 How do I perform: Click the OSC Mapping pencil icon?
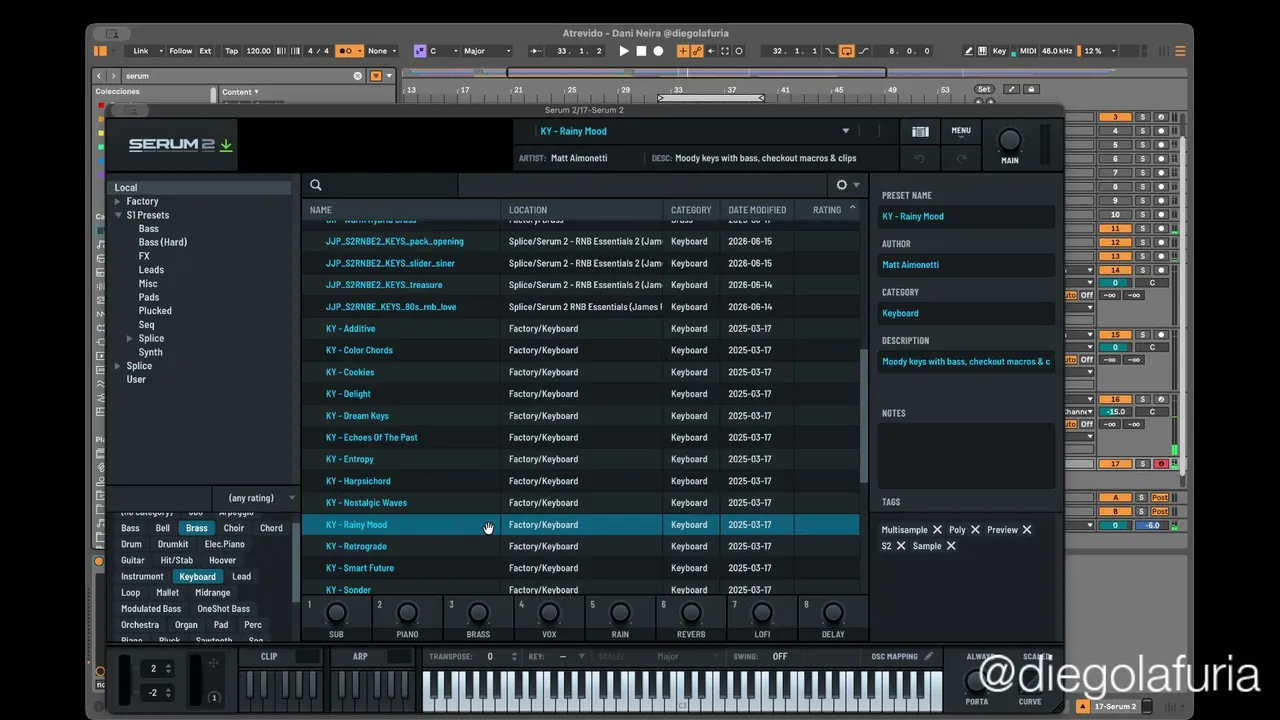pos(929,656)
